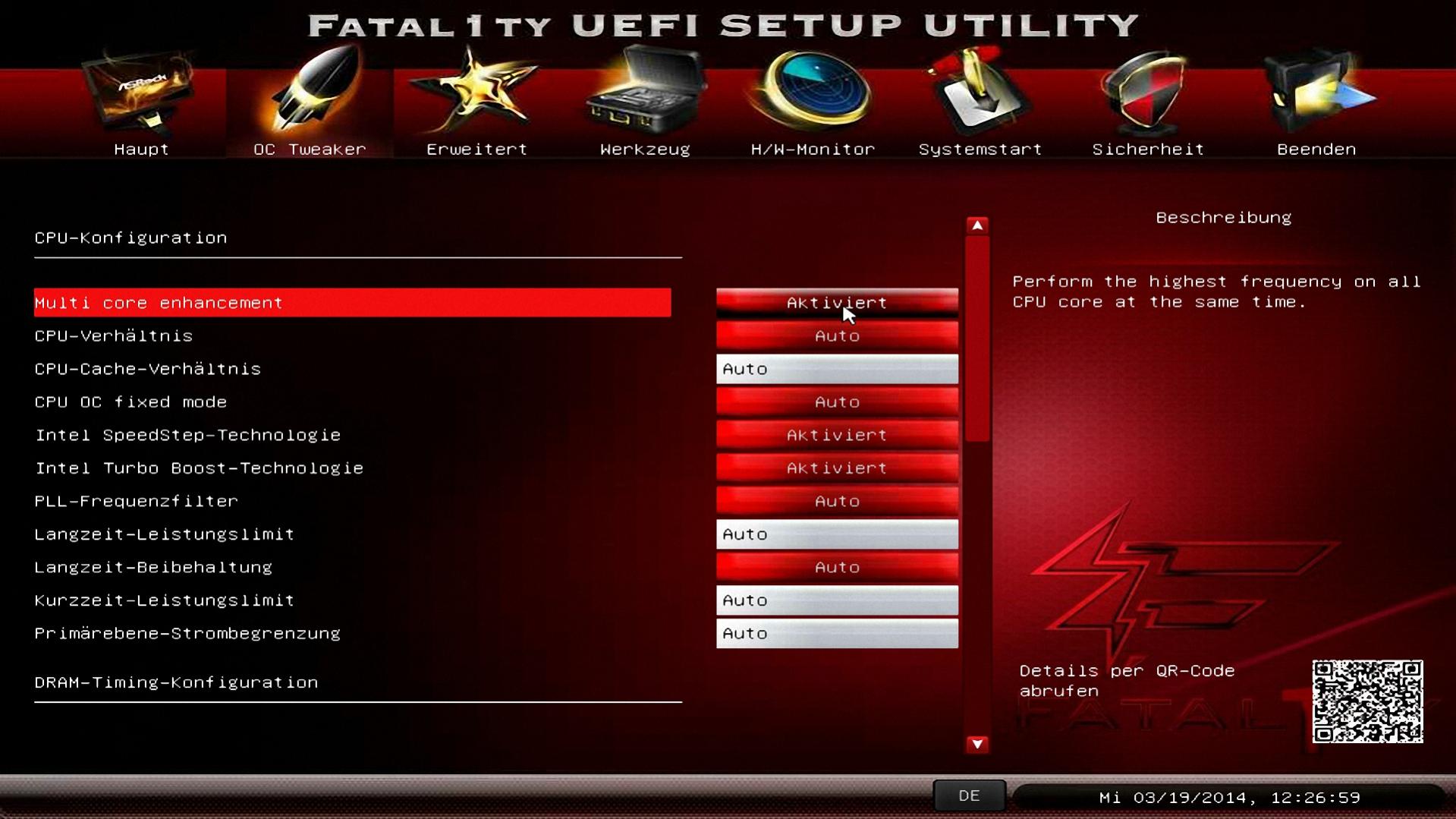
Task: Click the star Erweitert icon
Action: click(x=476, y=90)
